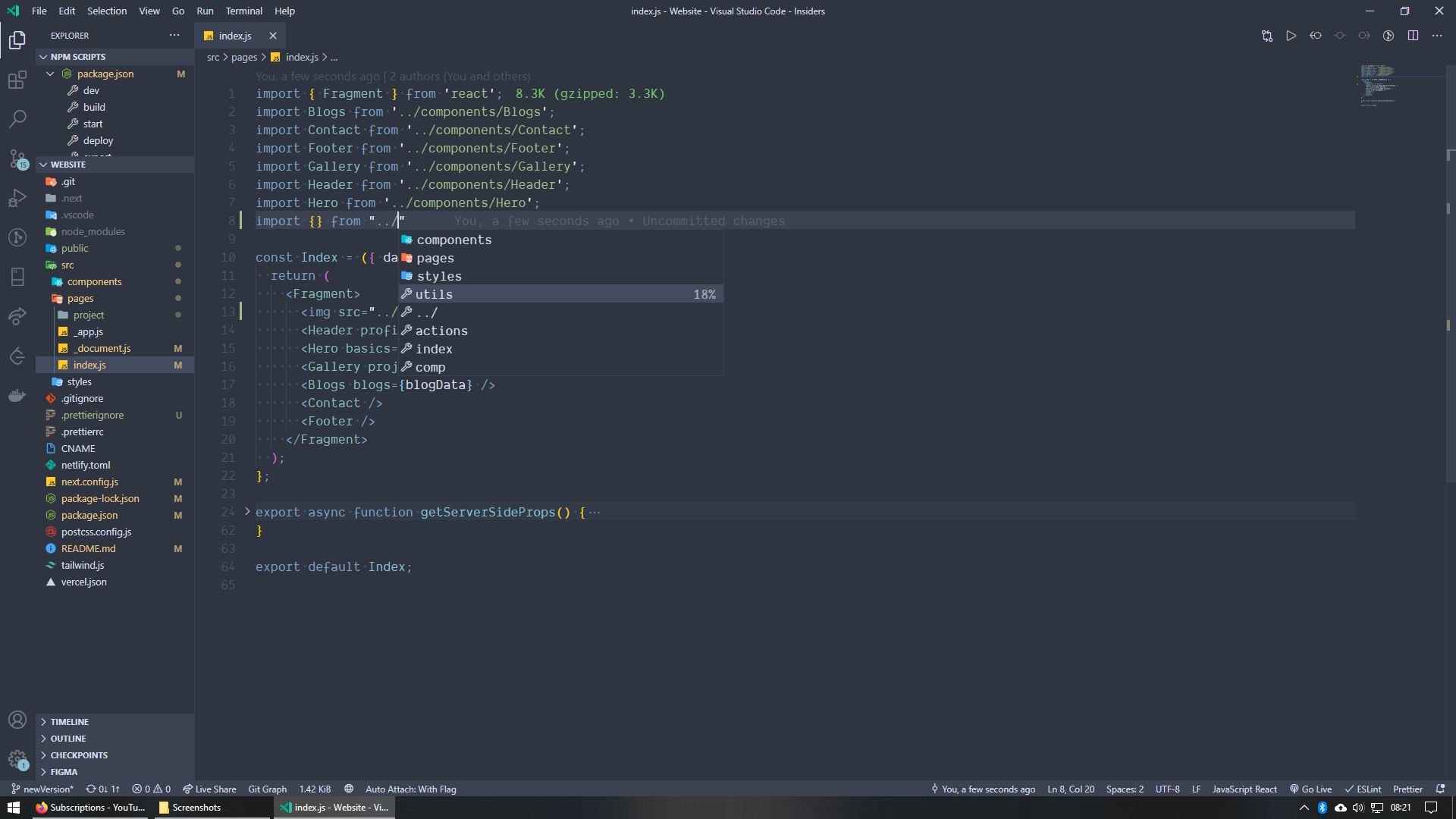Open the Accounts icon at the bottom left
The width and height of the screenshot is (1456, 819).
click(x=17, y=720)
